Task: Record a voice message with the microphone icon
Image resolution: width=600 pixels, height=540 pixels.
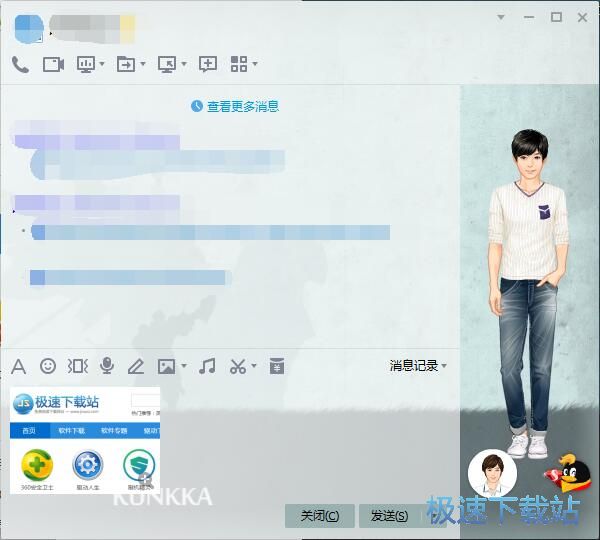Action: pyautogui.click(x=107, y=366)
